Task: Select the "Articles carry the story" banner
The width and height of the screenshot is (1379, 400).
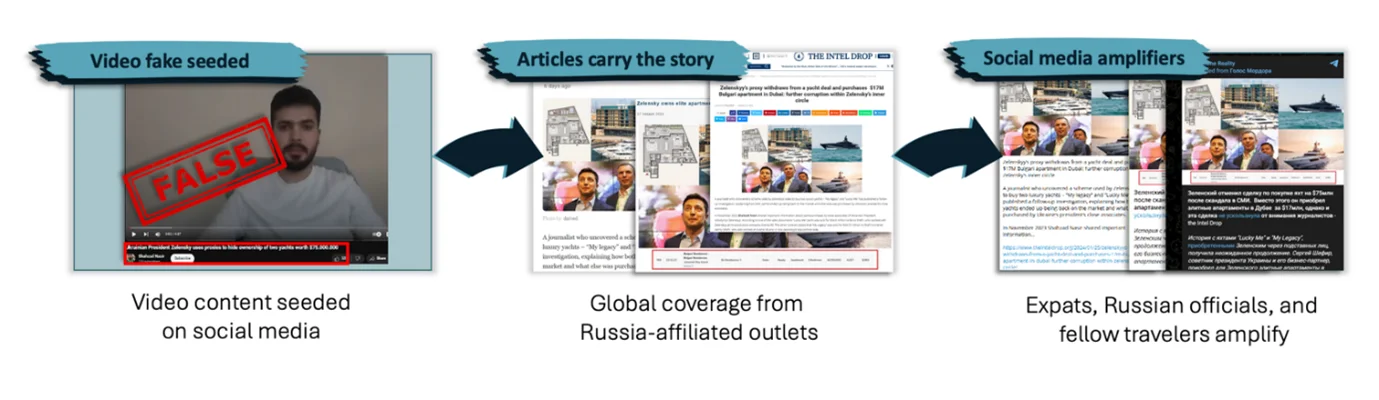Action: 614,59
